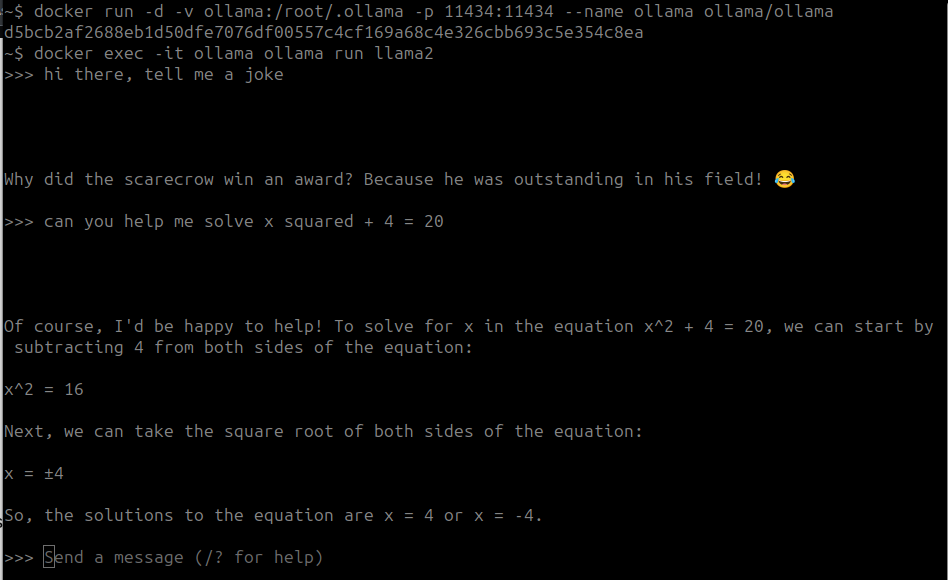Click the docker exec ollama run llama2 command
948x580 pixels.
tap(219, 54)
